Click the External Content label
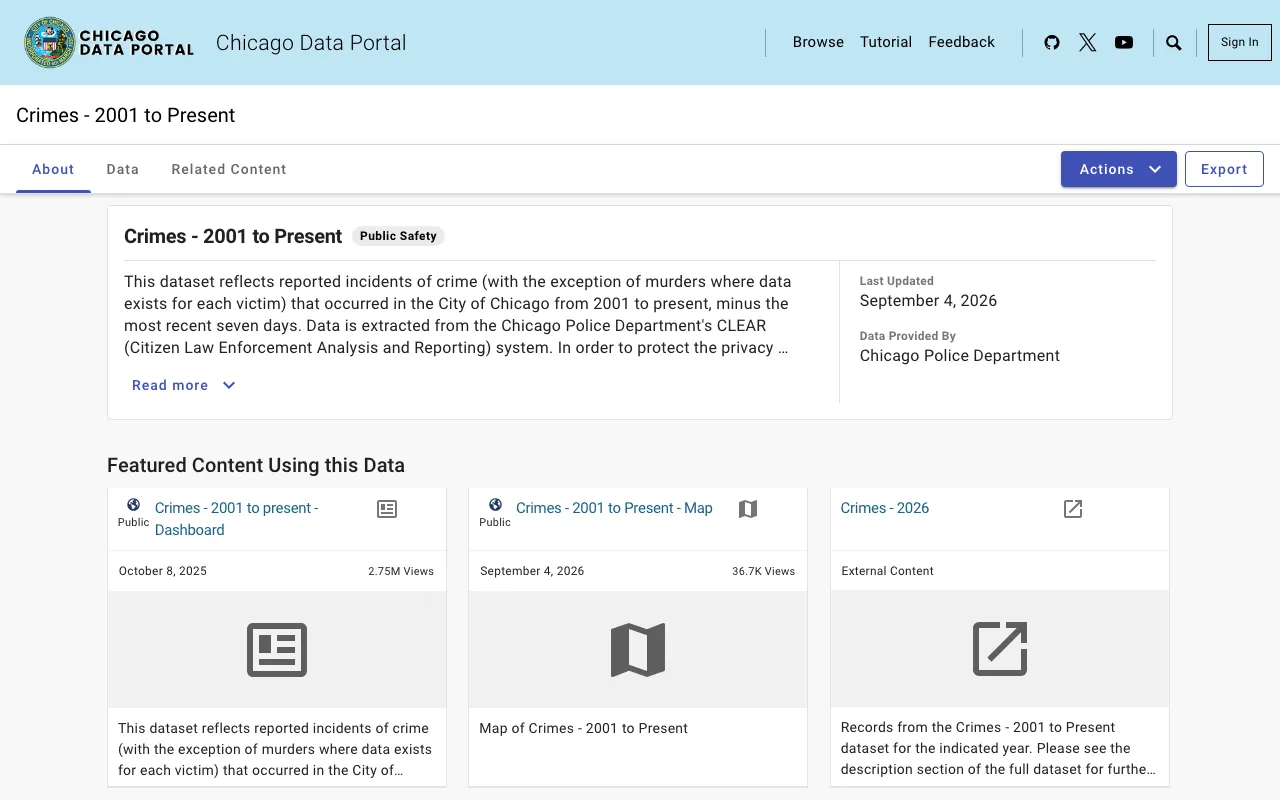 pyautogui.click(x=888, y=571)
